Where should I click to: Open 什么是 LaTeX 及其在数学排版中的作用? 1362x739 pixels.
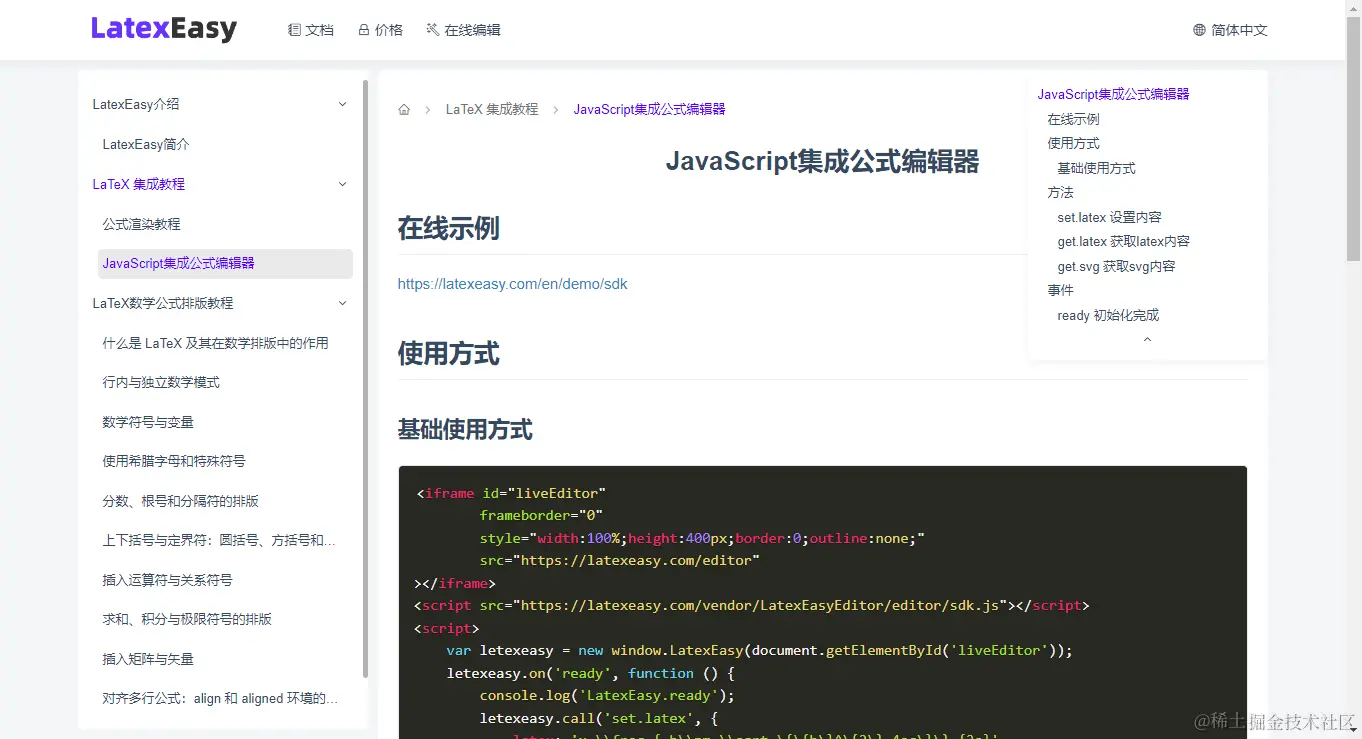pos(215,343)
